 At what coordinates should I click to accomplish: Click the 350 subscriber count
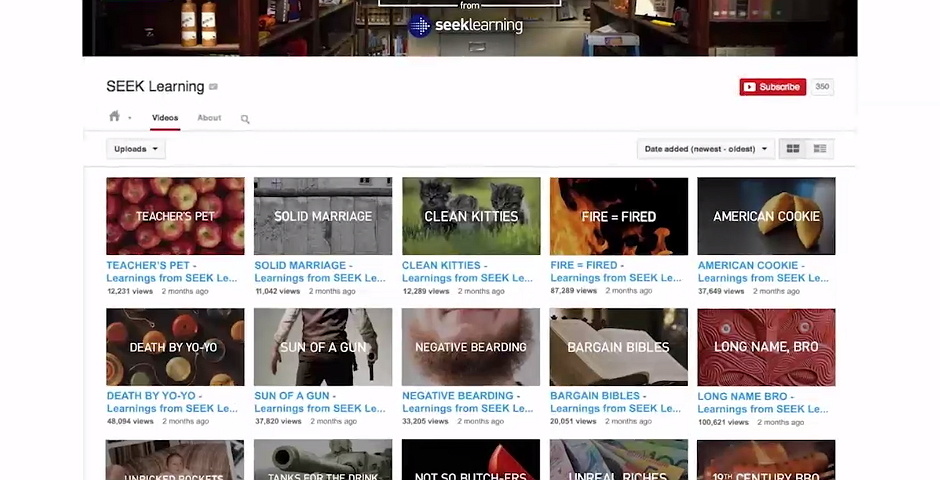[822, 87]
